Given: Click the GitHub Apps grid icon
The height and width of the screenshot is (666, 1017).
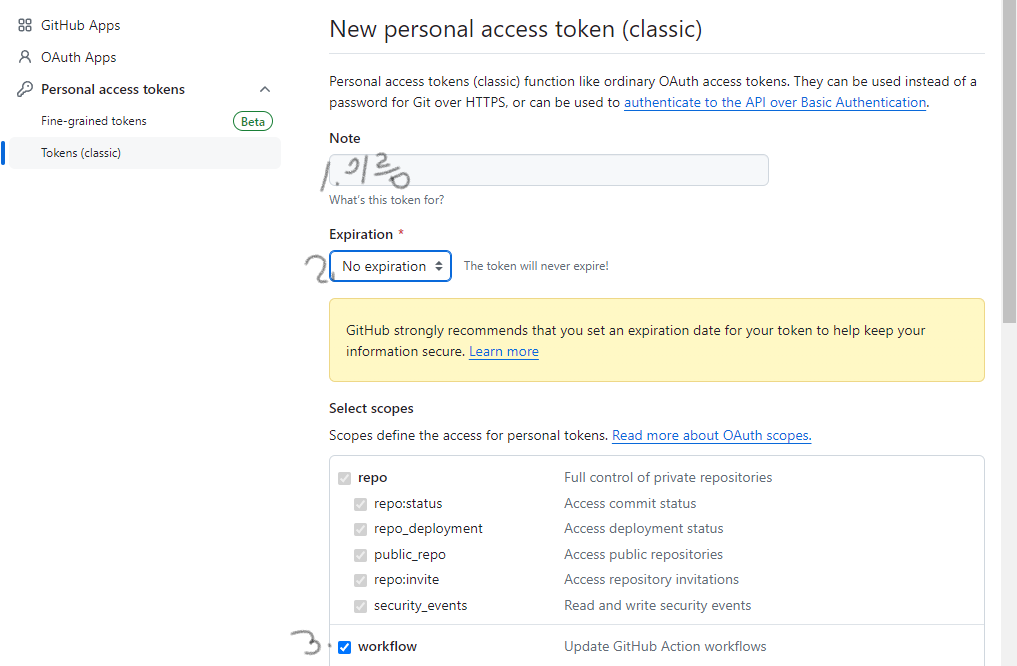Looking at the screenshot, I should point(25,25).
